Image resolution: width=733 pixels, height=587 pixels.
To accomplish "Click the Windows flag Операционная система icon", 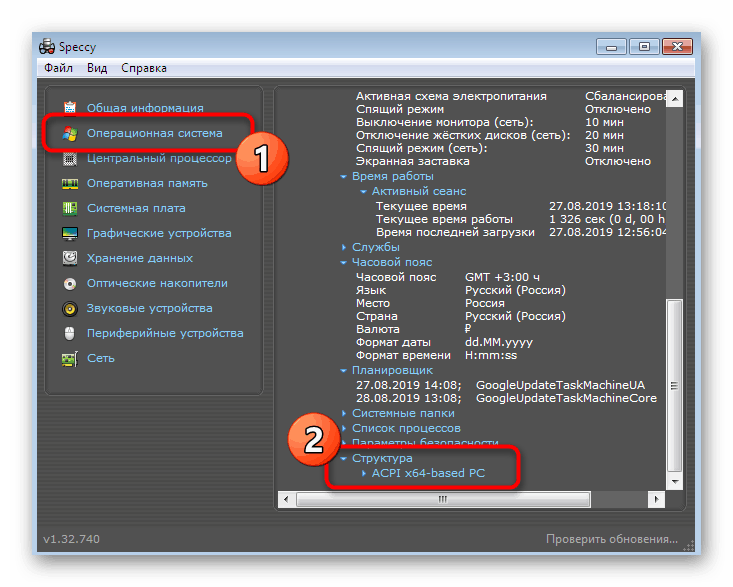I will [70, 133].
